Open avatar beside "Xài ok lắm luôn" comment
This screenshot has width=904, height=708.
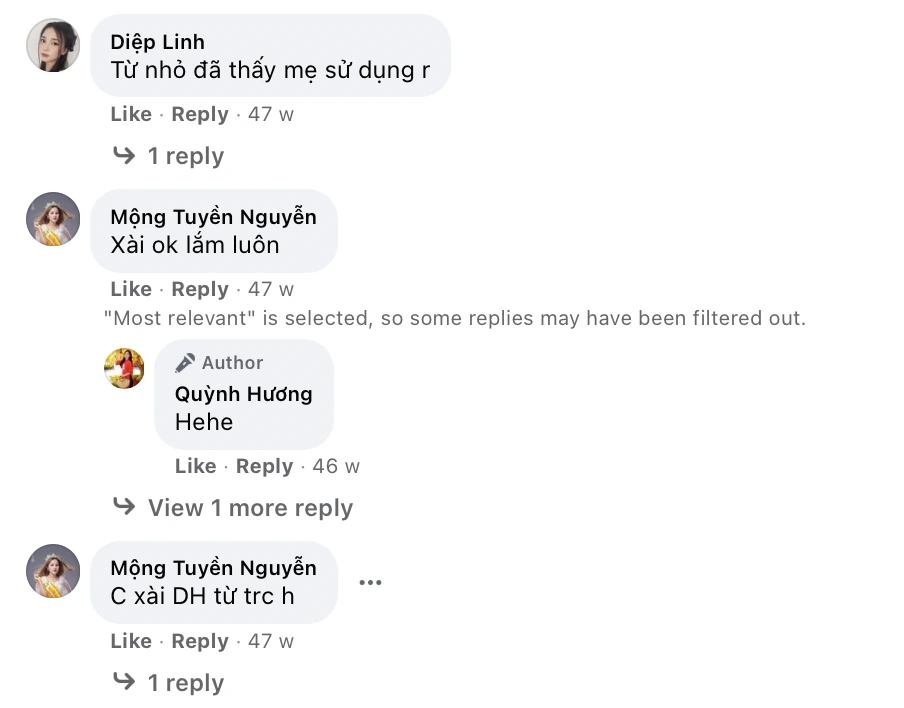(53, 219)
